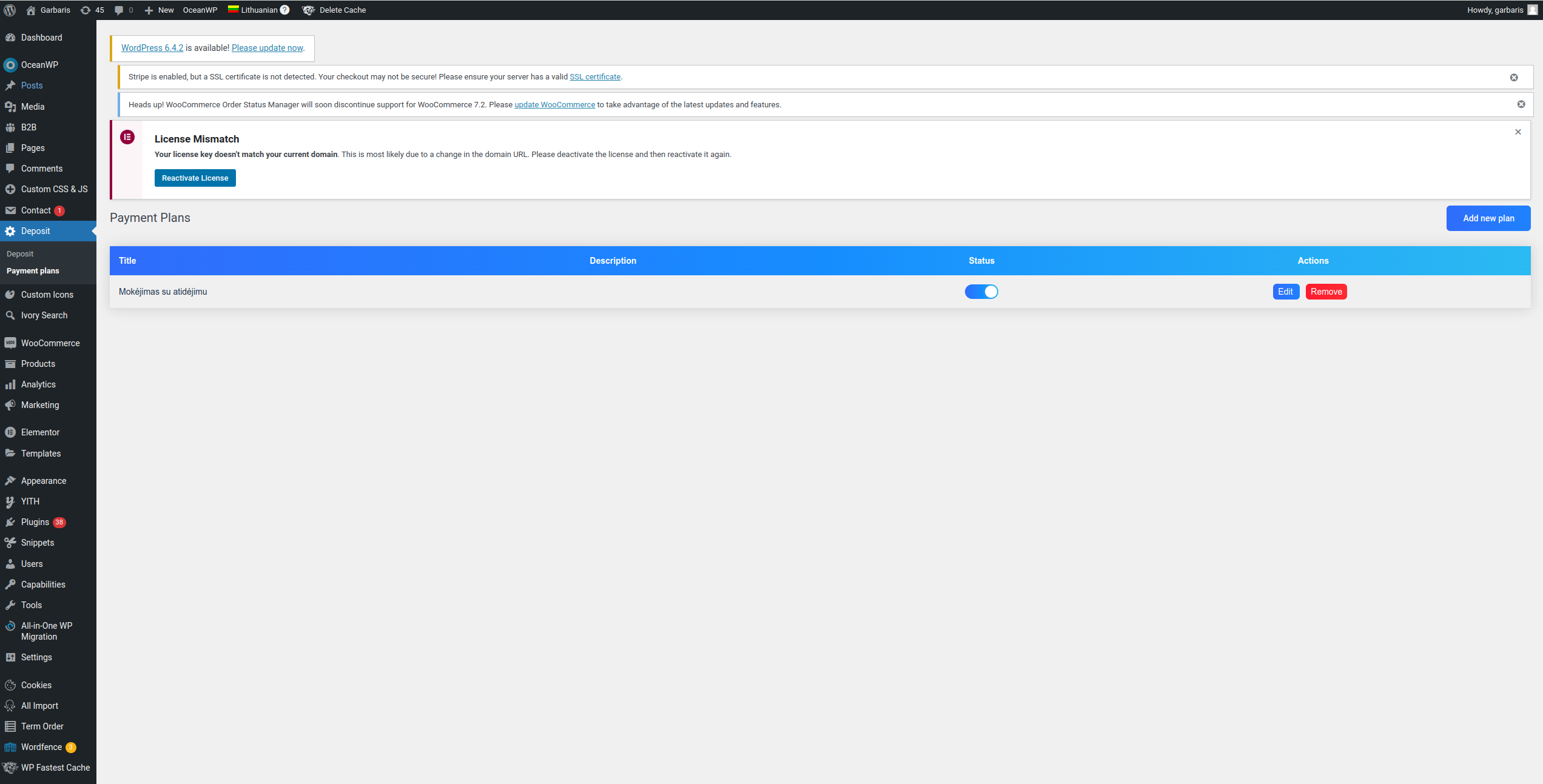Dismiss the WooCommerce Order Status Manager notice

click(x=1521, y=104)
